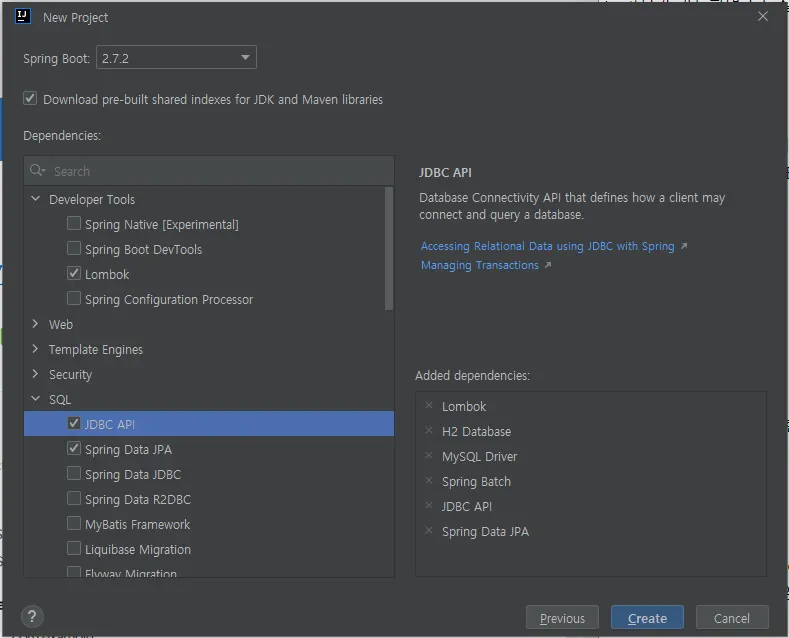
Task: Remove Spring Data JPA from added dependencies
Action: click(429, 531)
